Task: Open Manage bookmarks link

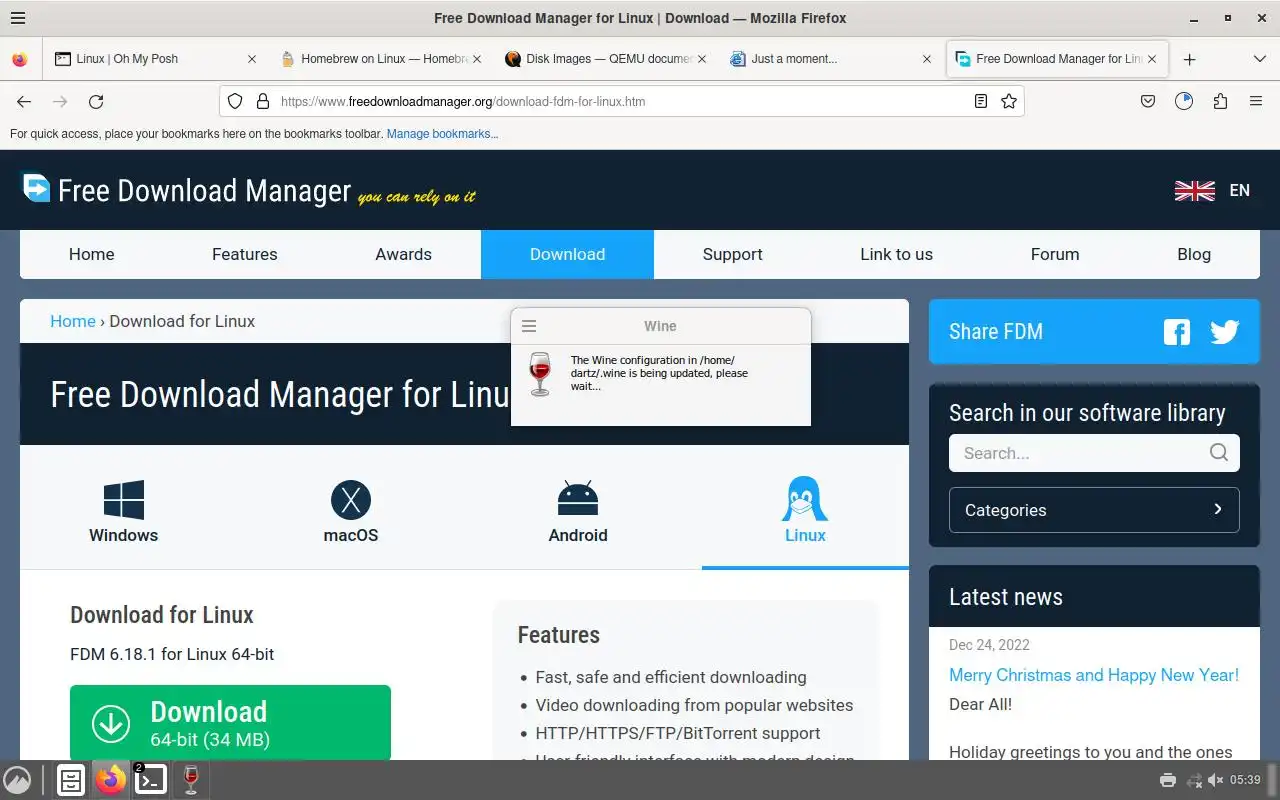Action: (x=442, y=134)
